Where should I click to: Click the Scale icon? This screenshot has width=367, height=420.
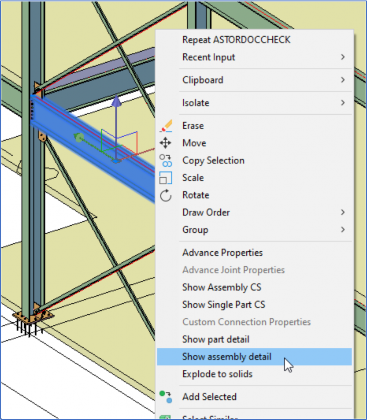[165, 178]
